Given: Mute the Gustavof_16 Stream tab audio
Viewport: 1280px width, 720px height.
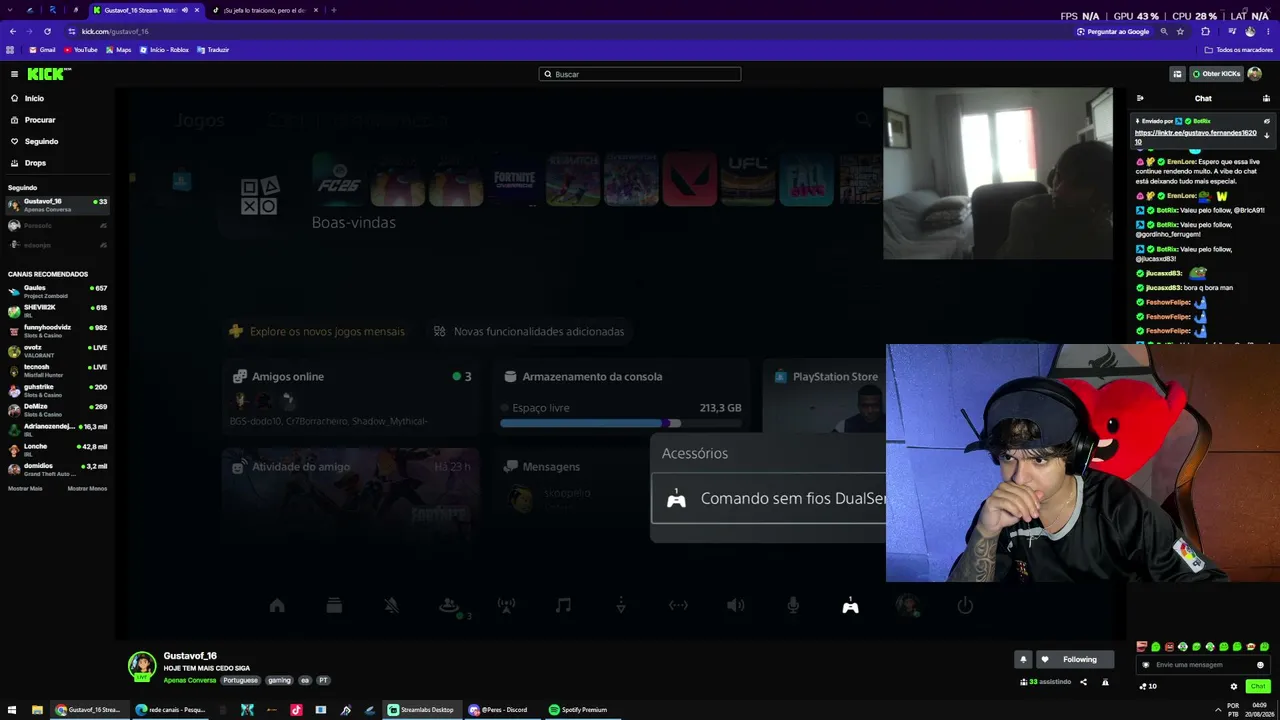Looking at the screenshot, I should (x=185, y=10).
